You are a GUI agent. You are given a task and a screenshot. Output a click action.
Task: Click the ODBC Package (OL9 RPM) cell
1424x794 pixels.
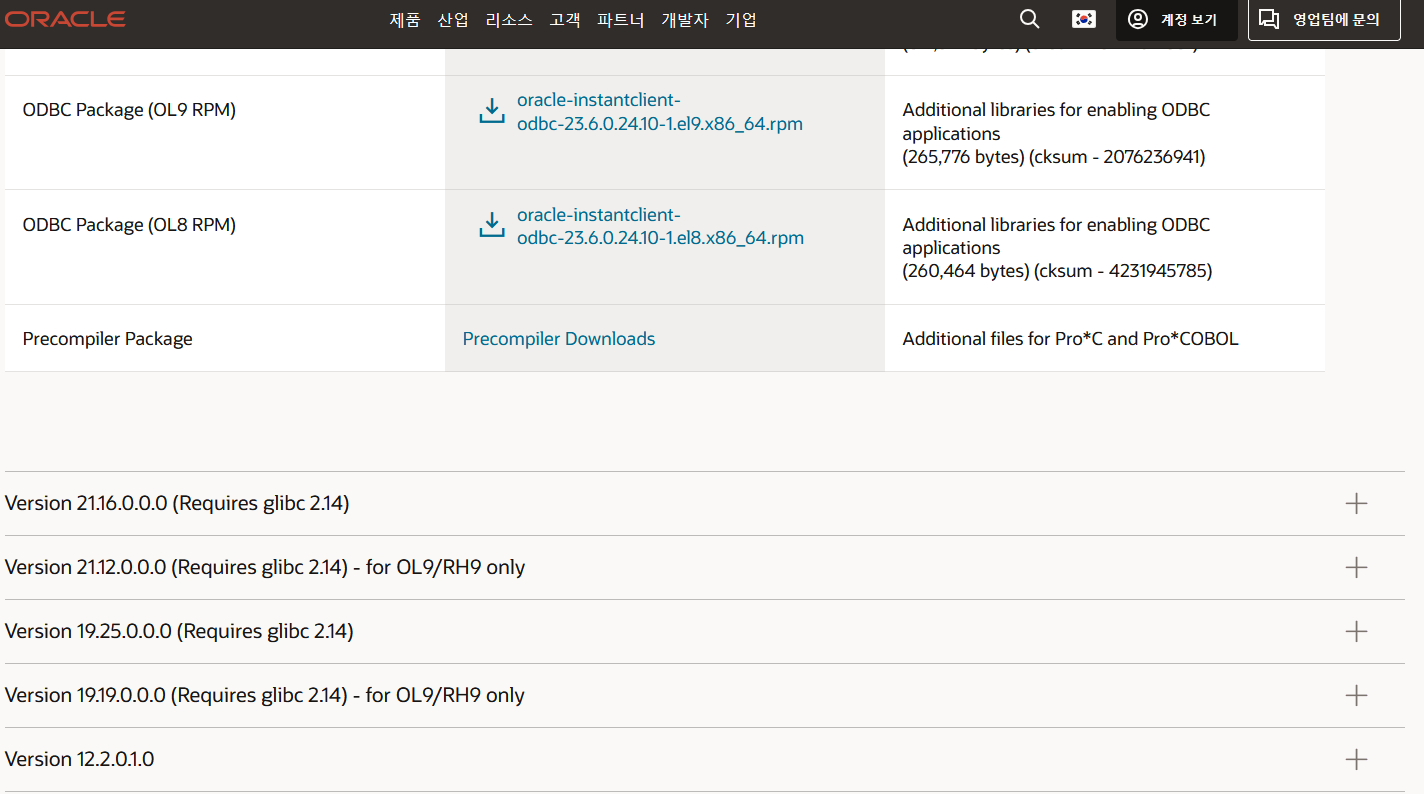point(225,133)
